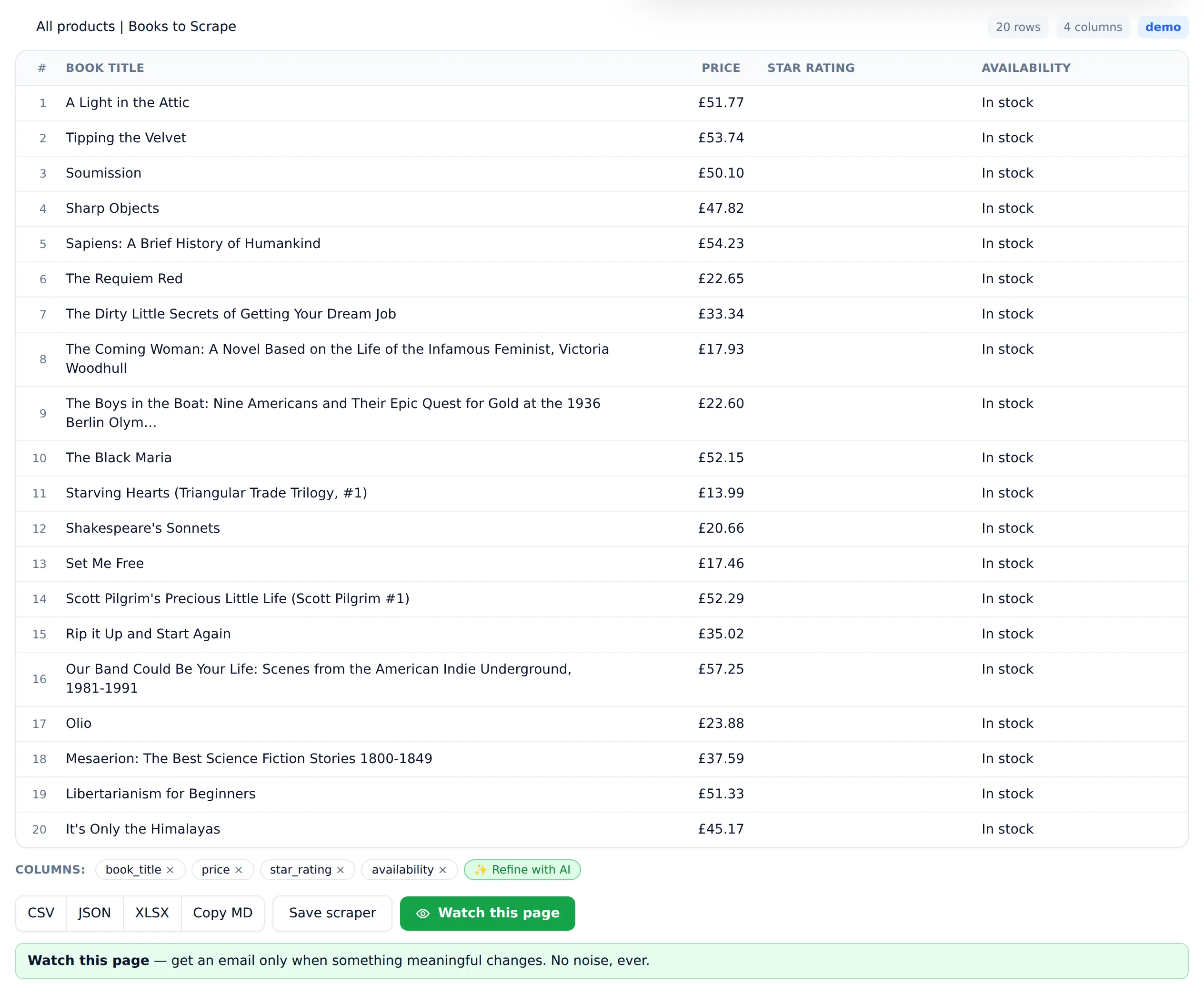Click the £47.82 price cell
The width and height of the screenshot is (1204, 994).
(721, 209)
